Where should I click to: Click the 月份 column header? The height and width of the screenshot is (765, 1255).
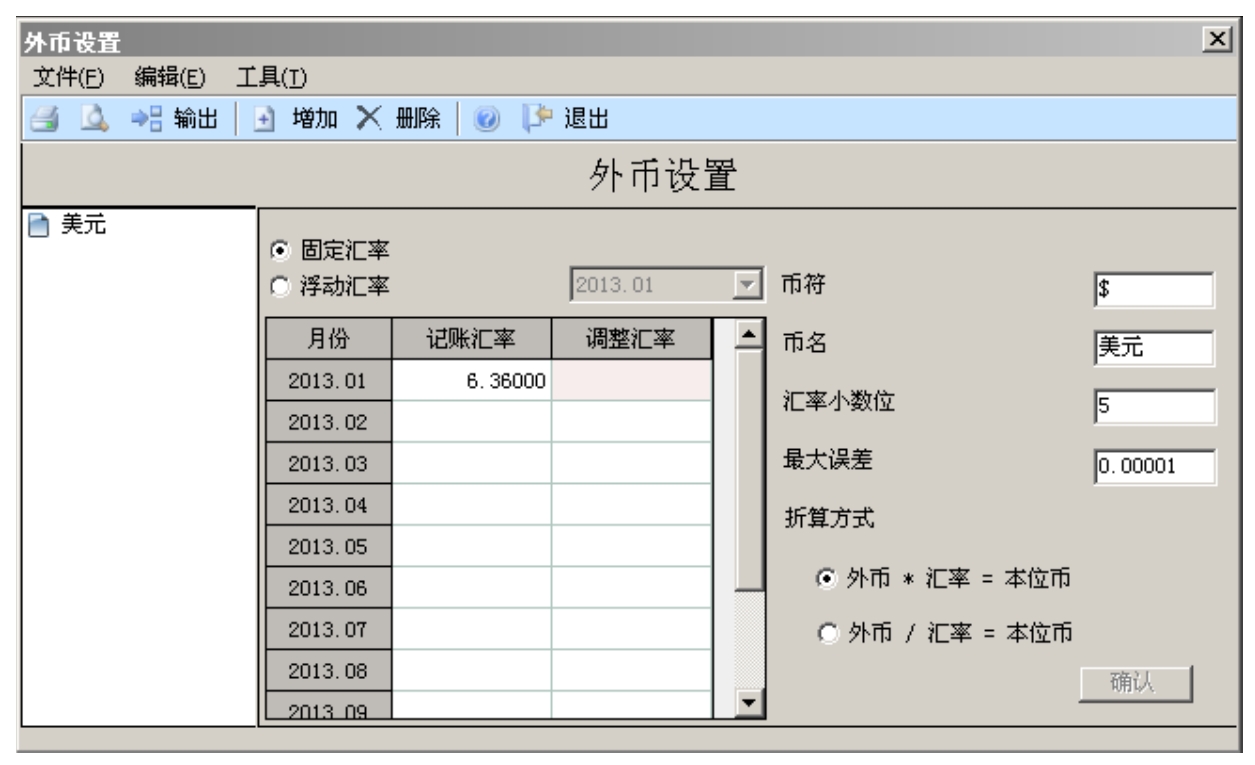click(x=328, y=339)
